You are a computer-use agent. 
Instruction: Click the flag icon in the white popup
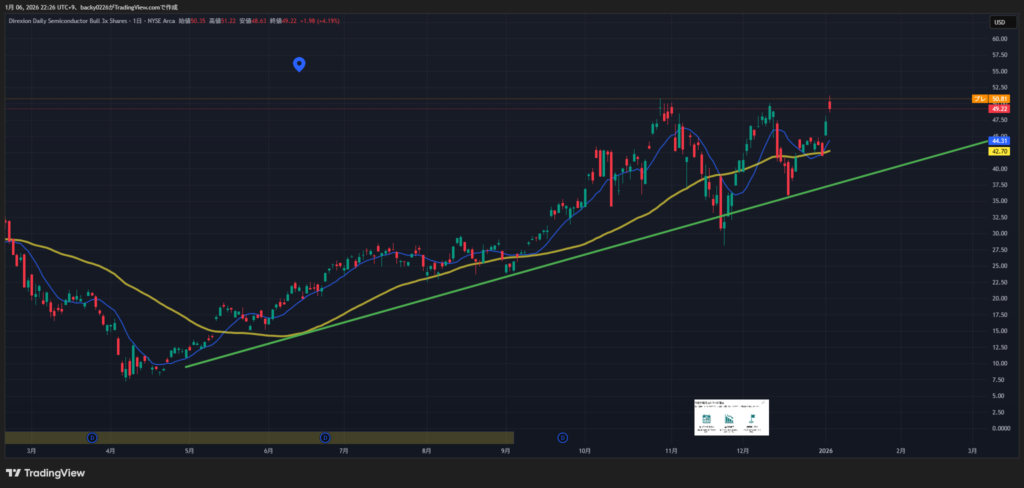(754, 417)
